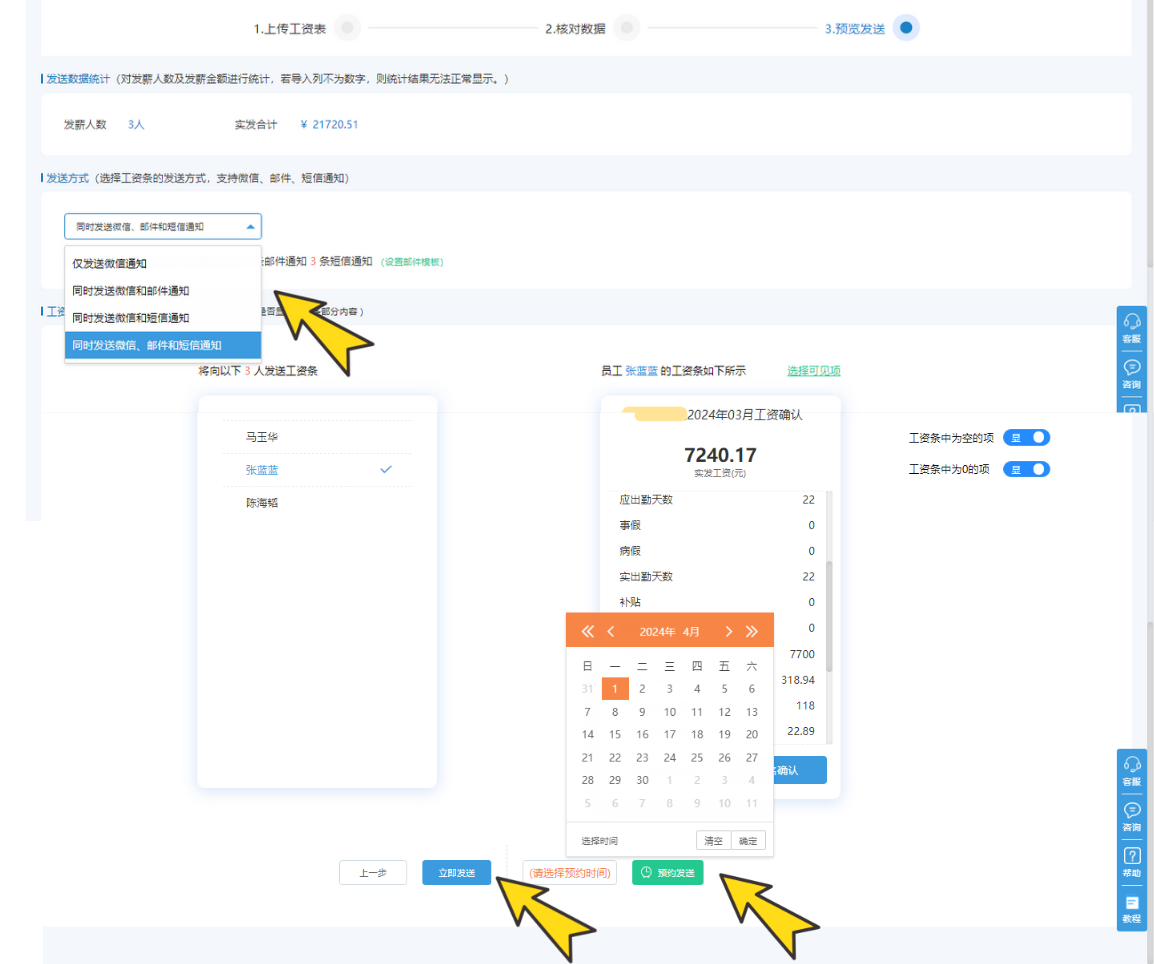Click the payslip preview scrollbar
This screenshot has width=1154, height=964.
828,615
